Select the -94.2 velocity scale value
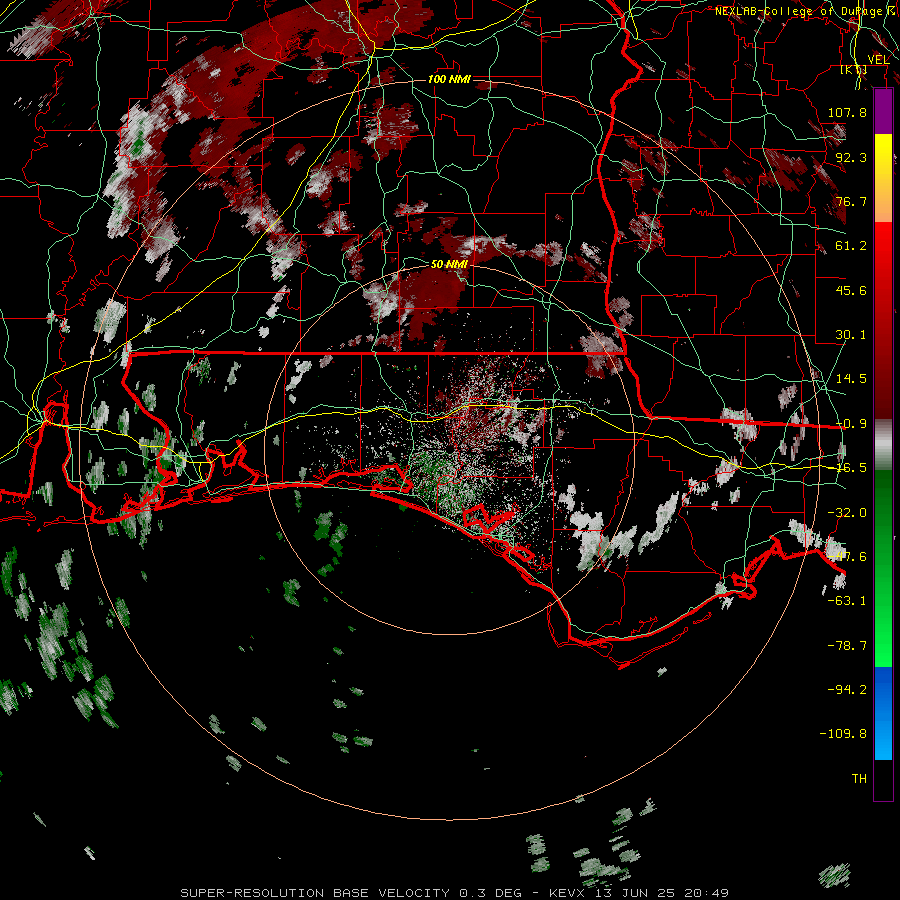The width and height of the screenshot is (900, 900). coord(847,690)
